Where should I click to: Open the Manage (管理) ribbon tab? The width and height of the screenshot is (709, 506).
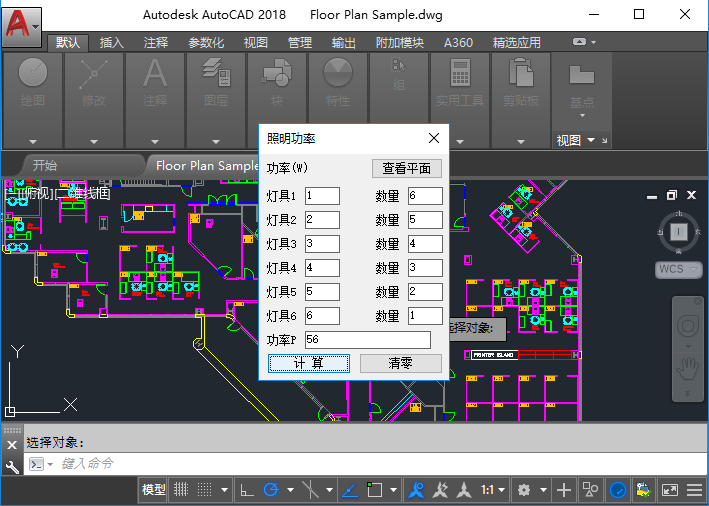[300, 43]
